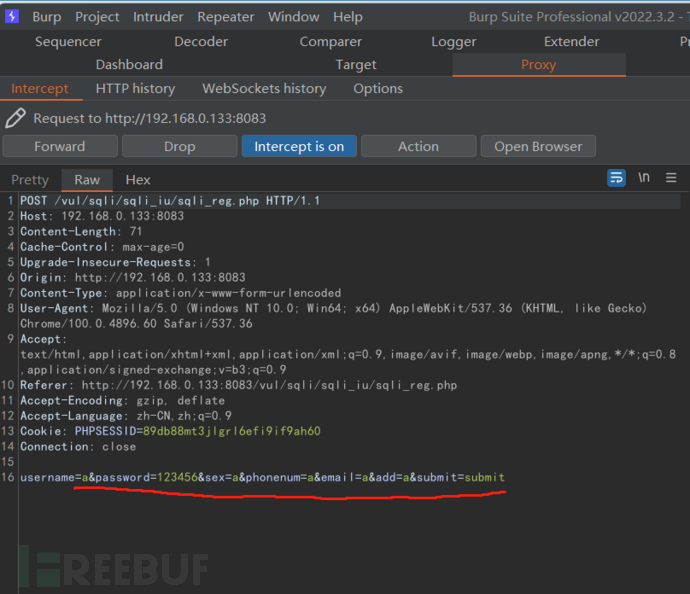Click the Open Browser button
Viewport: 690px width, 594px height.
click(x=538, y=146)
